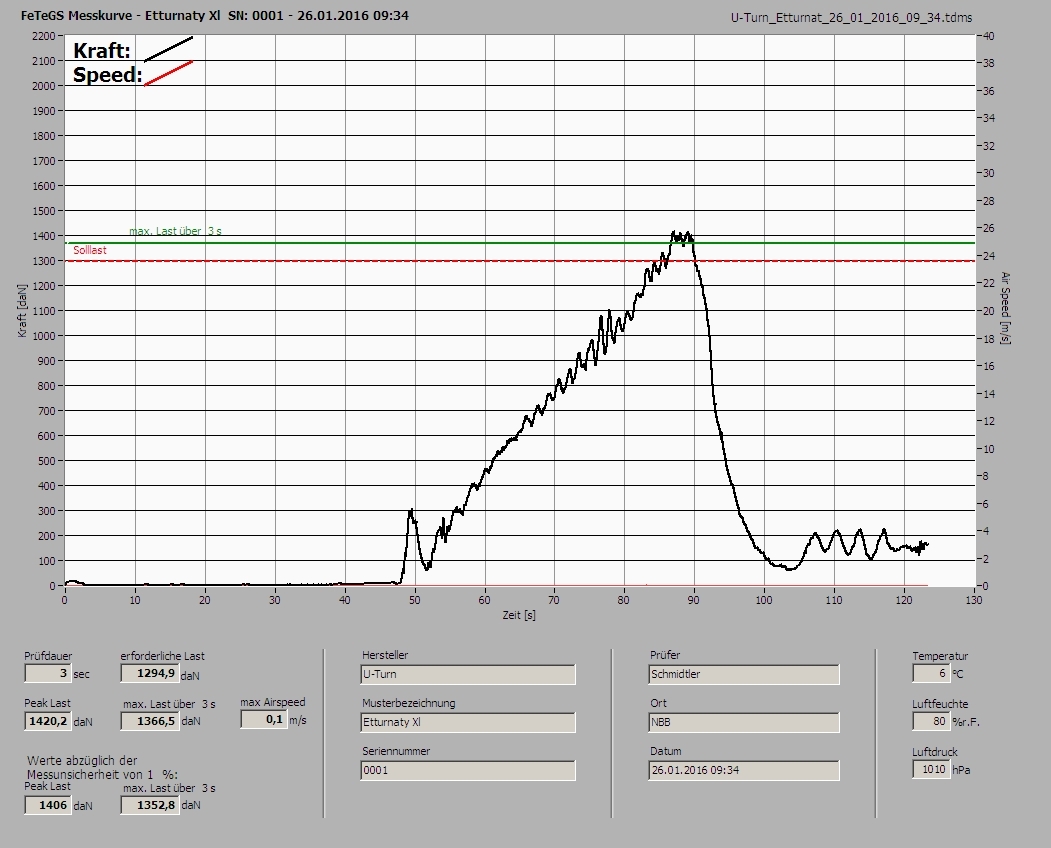Click the Peak Last field showing 1420,2
The width and height of the screenshot is (1051, 848).
(48, 721)
